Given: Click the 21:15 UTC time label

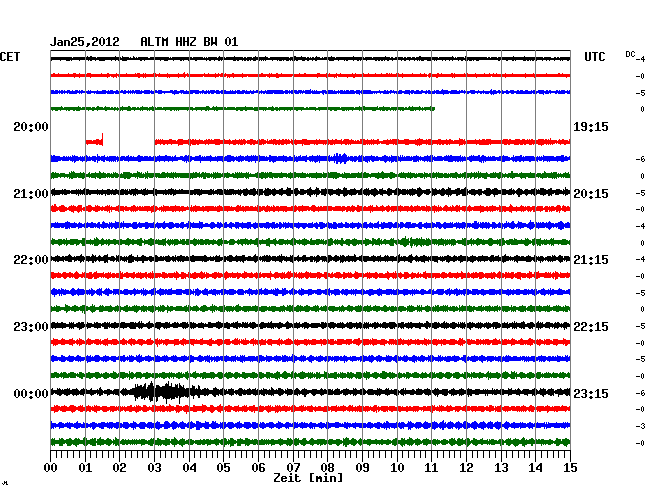Looking at the screenshot, I should 591,260.
